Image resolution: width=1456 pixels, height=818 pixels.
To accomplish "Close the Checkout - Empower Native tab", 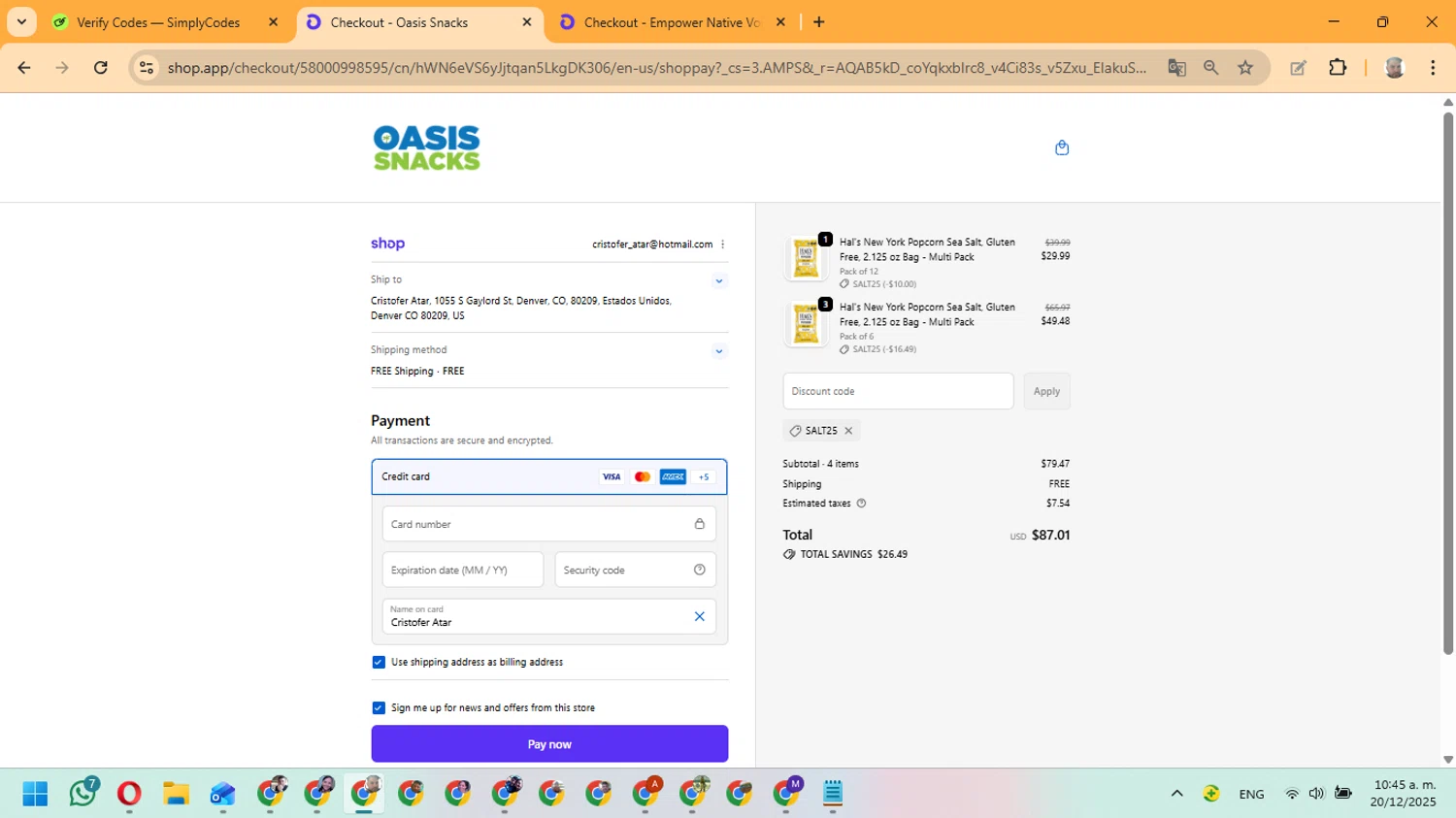I will tap(780, 22).
